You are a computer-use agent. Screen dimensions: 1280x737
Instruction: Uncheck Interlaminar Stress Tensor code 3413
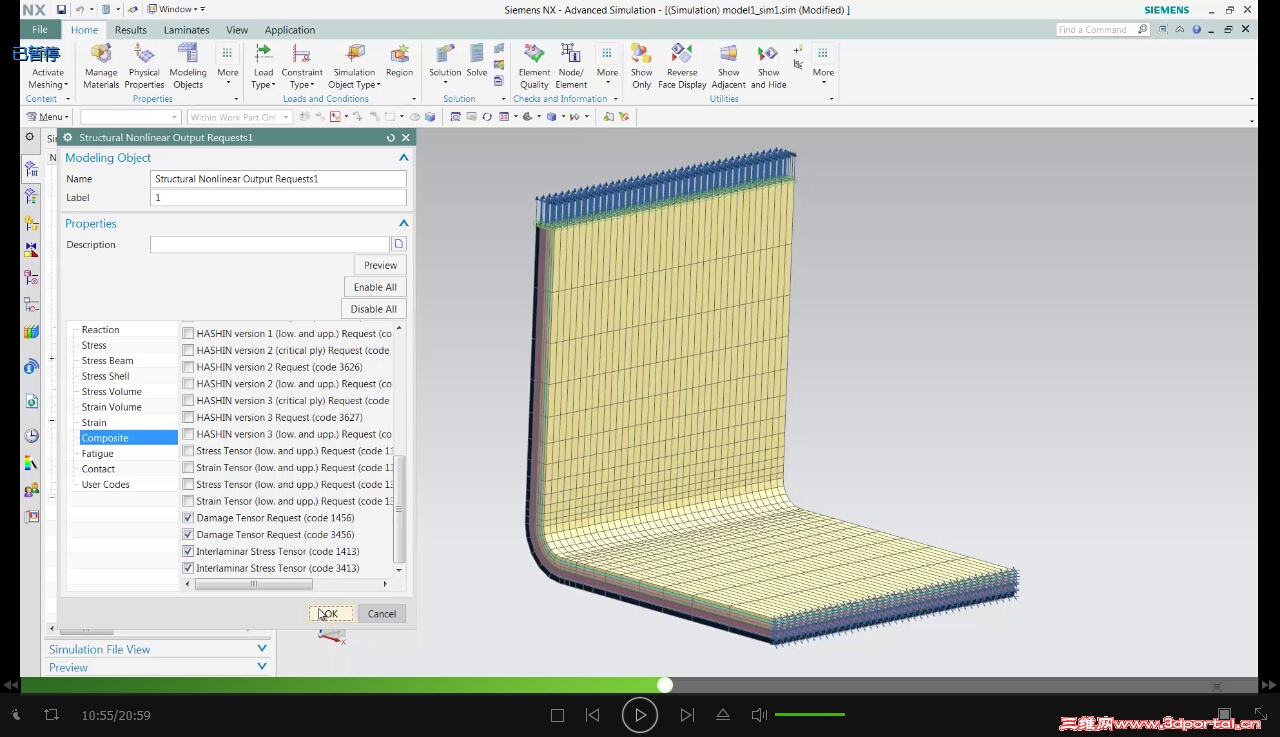coord(188,568)
